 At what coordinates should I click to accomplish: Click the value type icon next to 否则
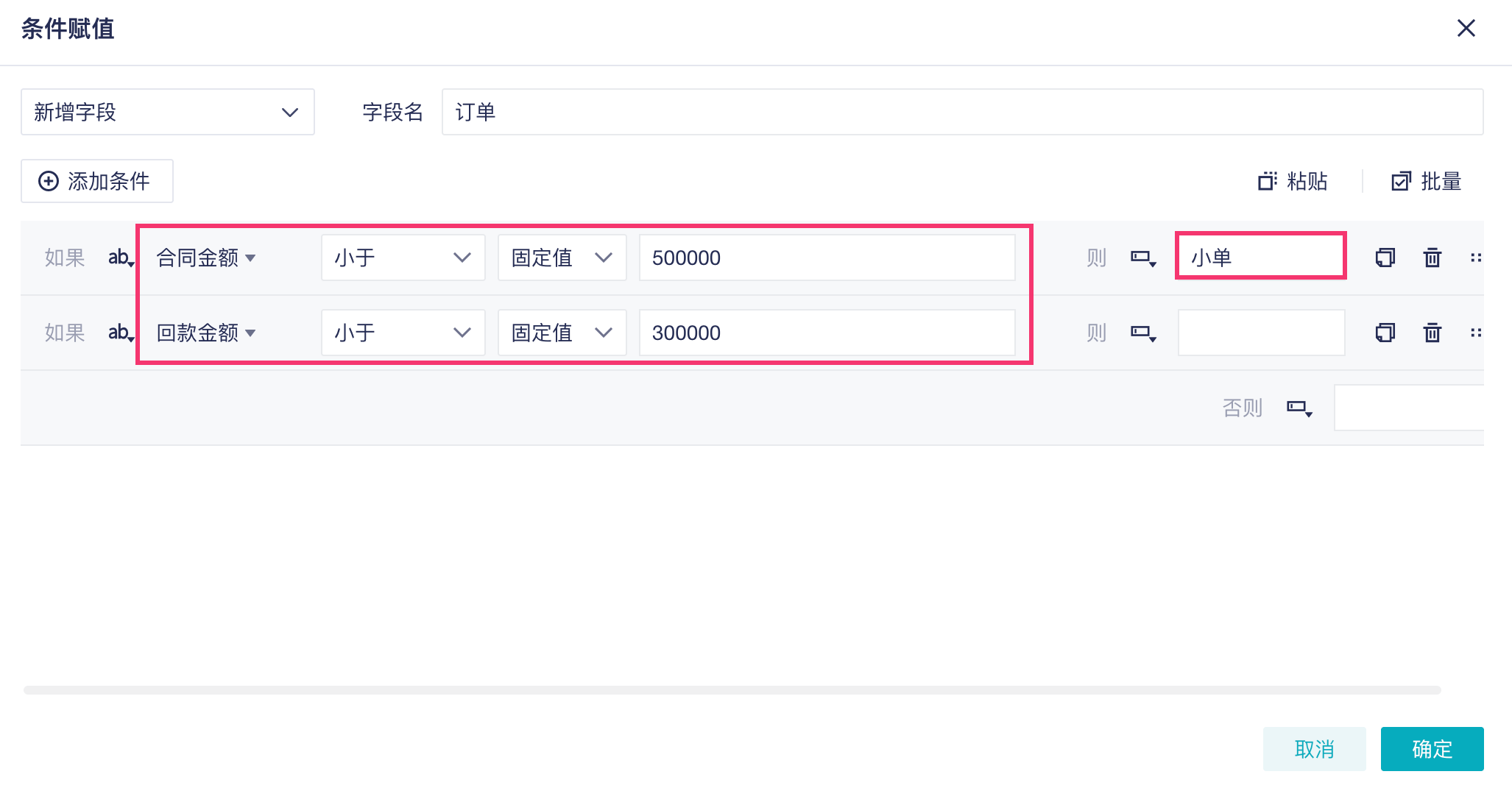coord(1299,408)
